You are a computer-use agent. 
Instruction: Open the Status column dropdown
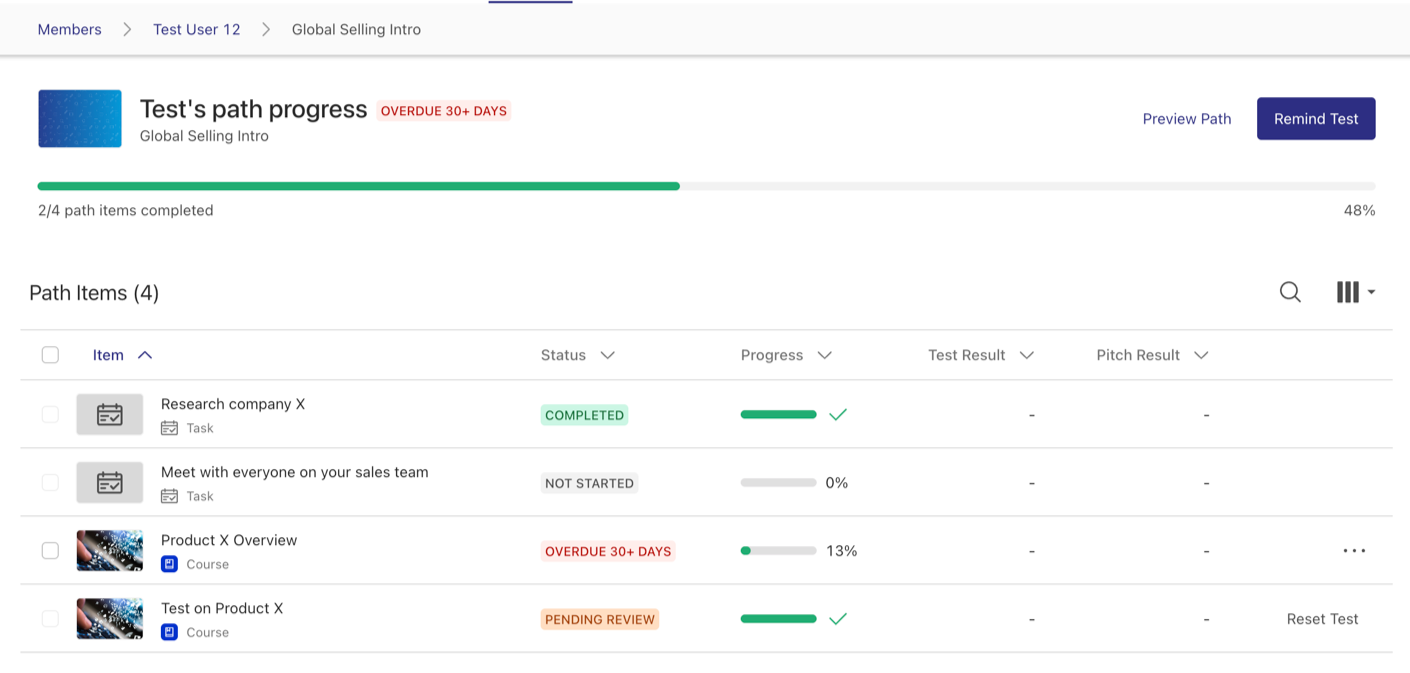point(607,354)
